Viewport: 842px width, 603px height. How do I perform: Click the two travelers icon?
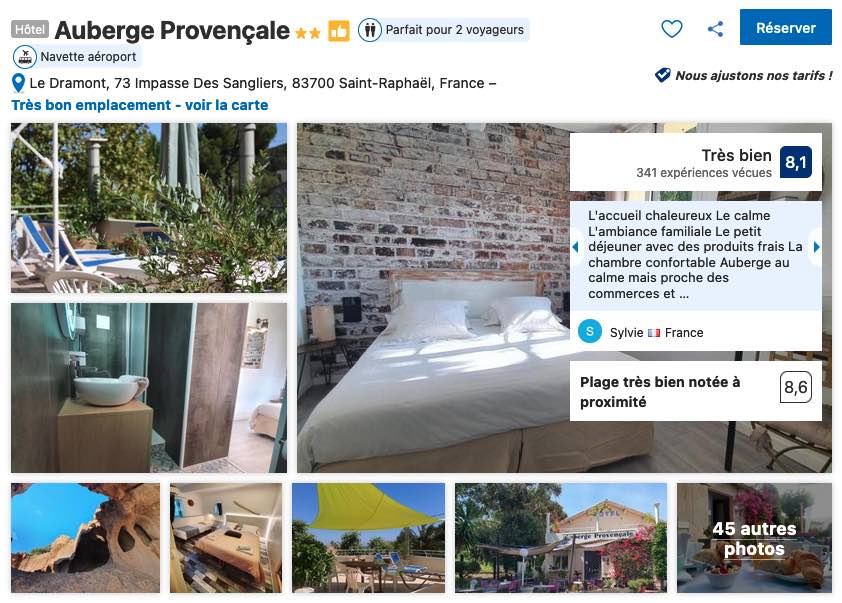(369, 30)
